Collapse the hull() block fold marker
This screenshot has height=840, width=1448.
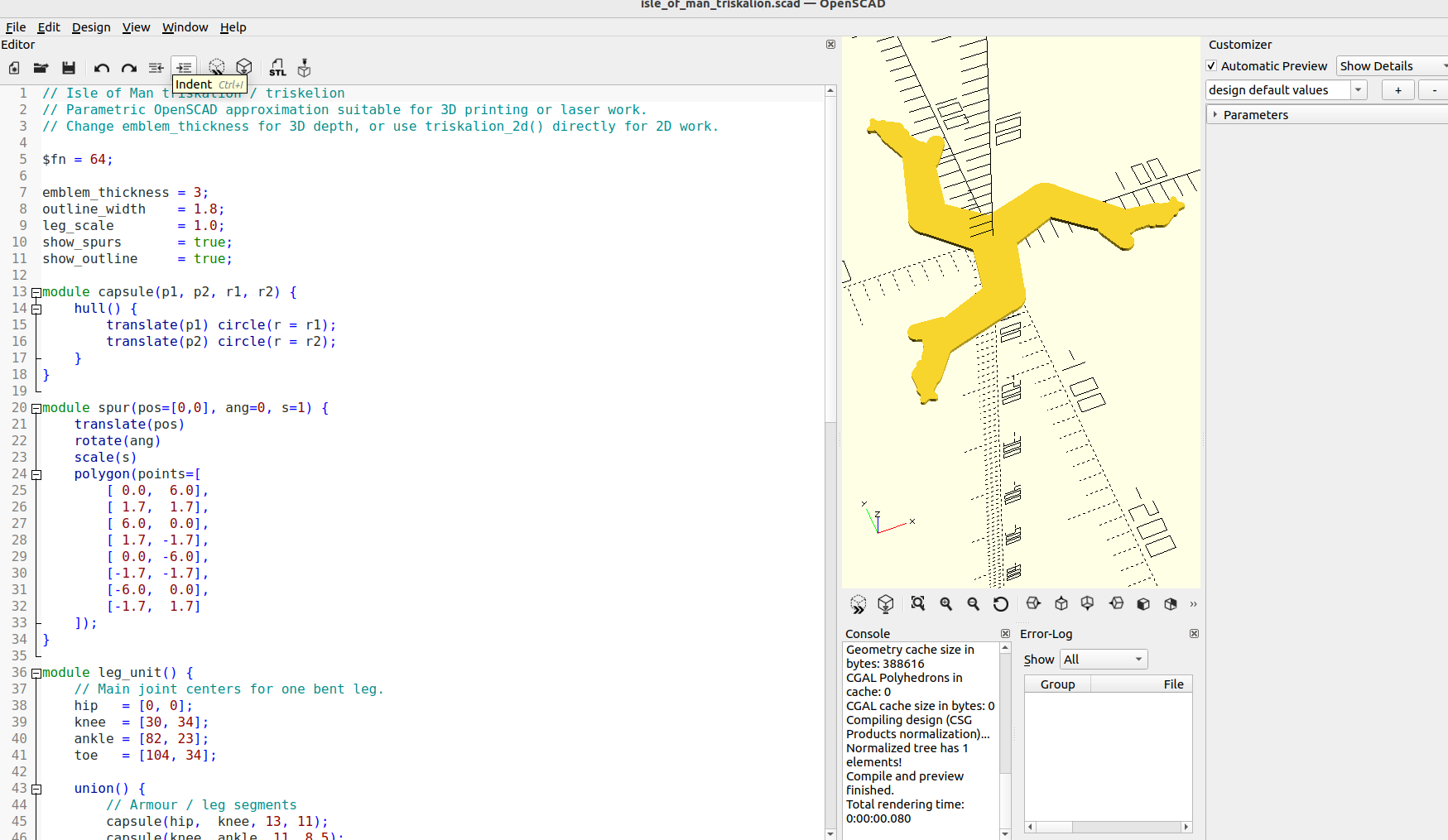click(36, 309)
